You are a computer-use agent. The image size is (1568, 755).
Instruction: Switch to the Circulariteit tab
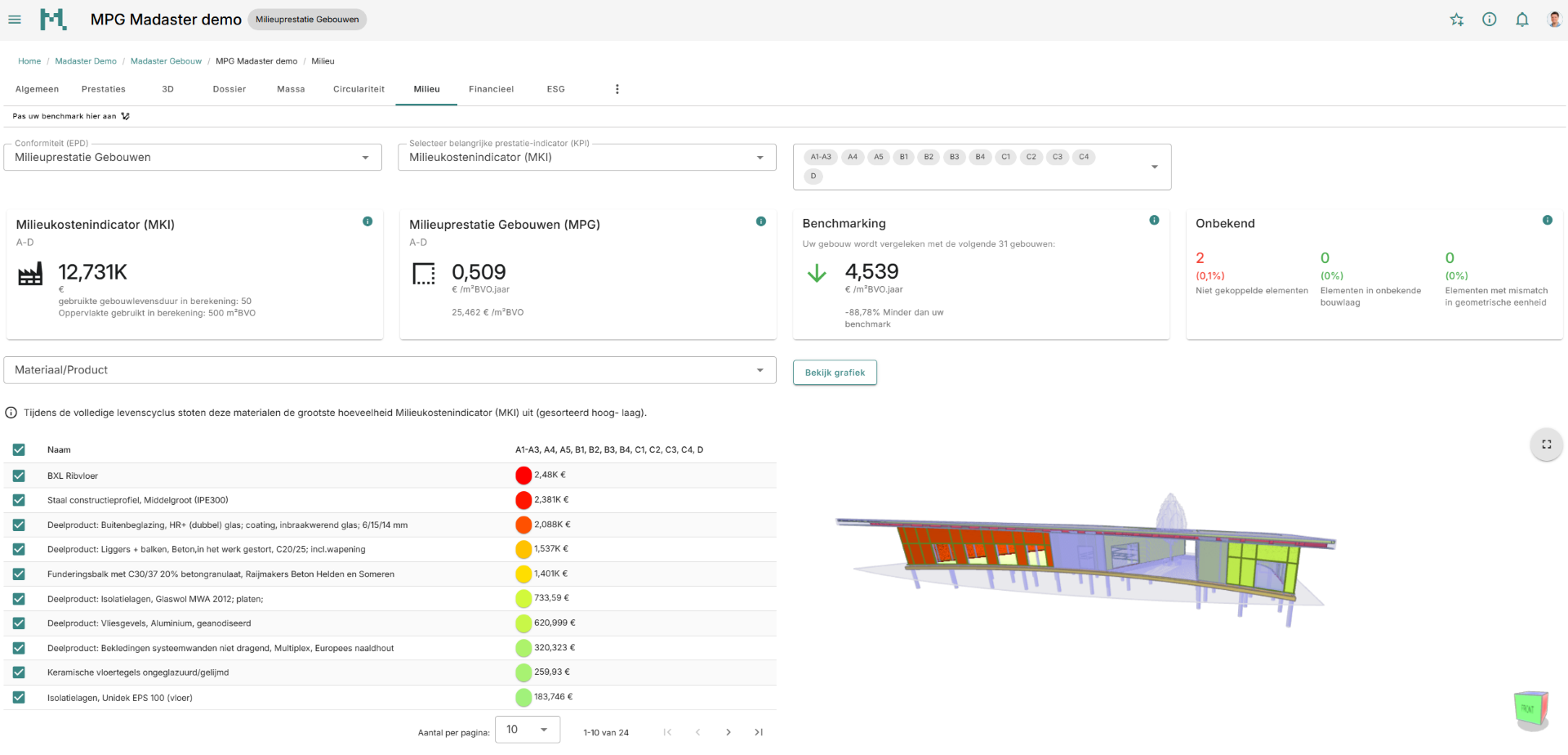(359, 89)
